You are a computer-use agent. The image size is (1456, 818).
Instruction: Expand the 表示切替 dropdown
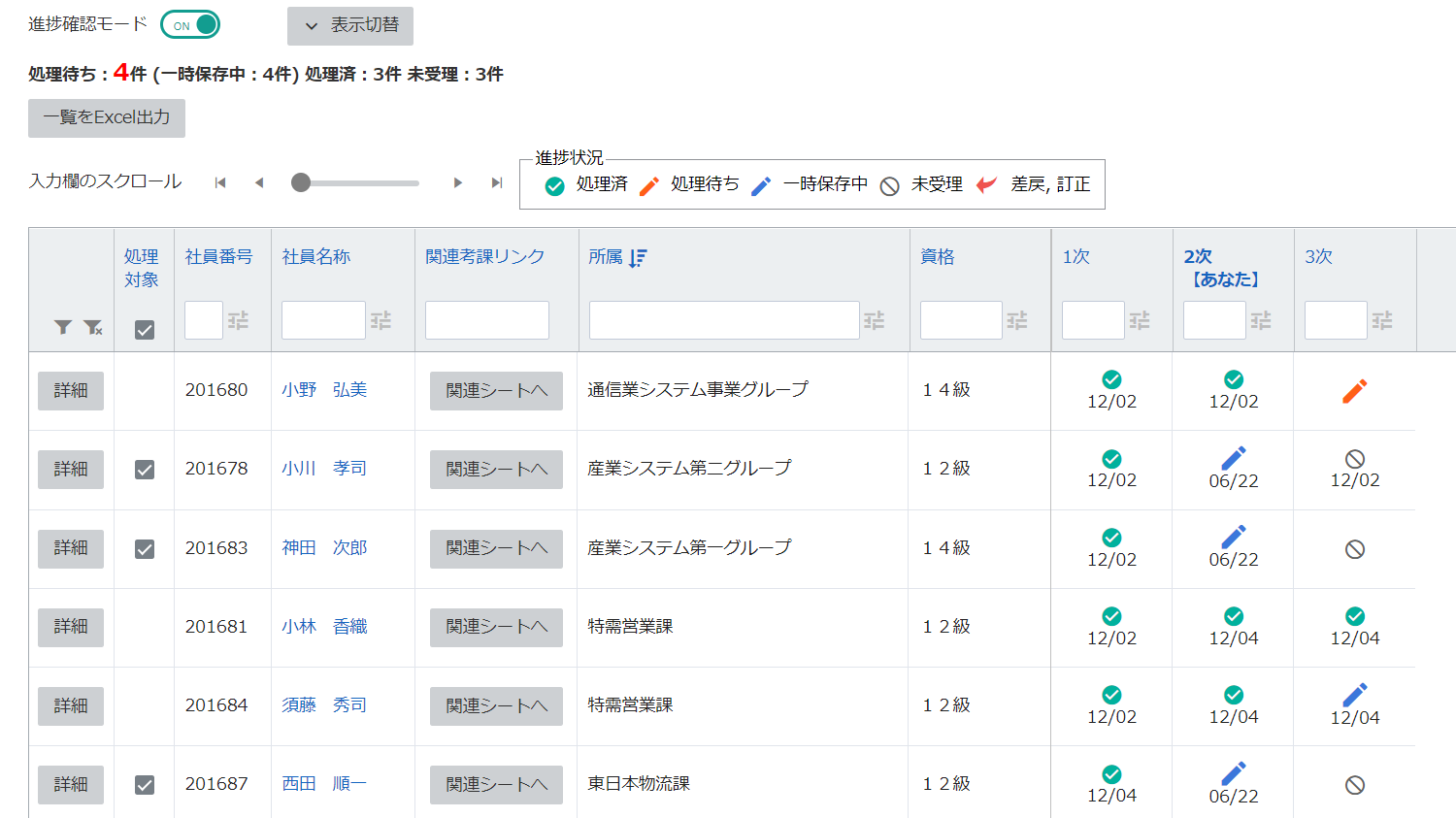coord(350,26)
